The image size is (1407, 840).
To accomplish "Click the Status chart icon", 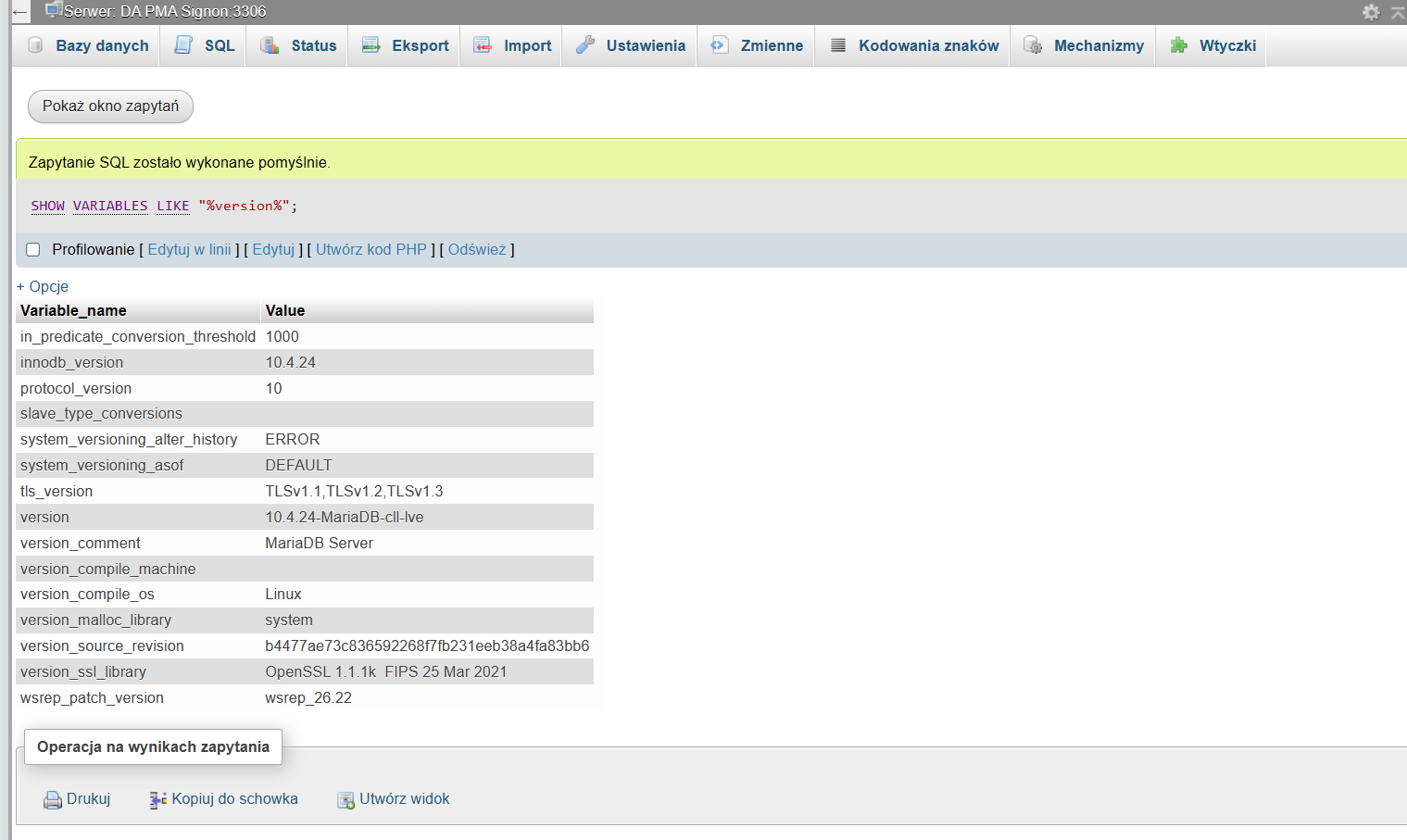I will point(270,45).
